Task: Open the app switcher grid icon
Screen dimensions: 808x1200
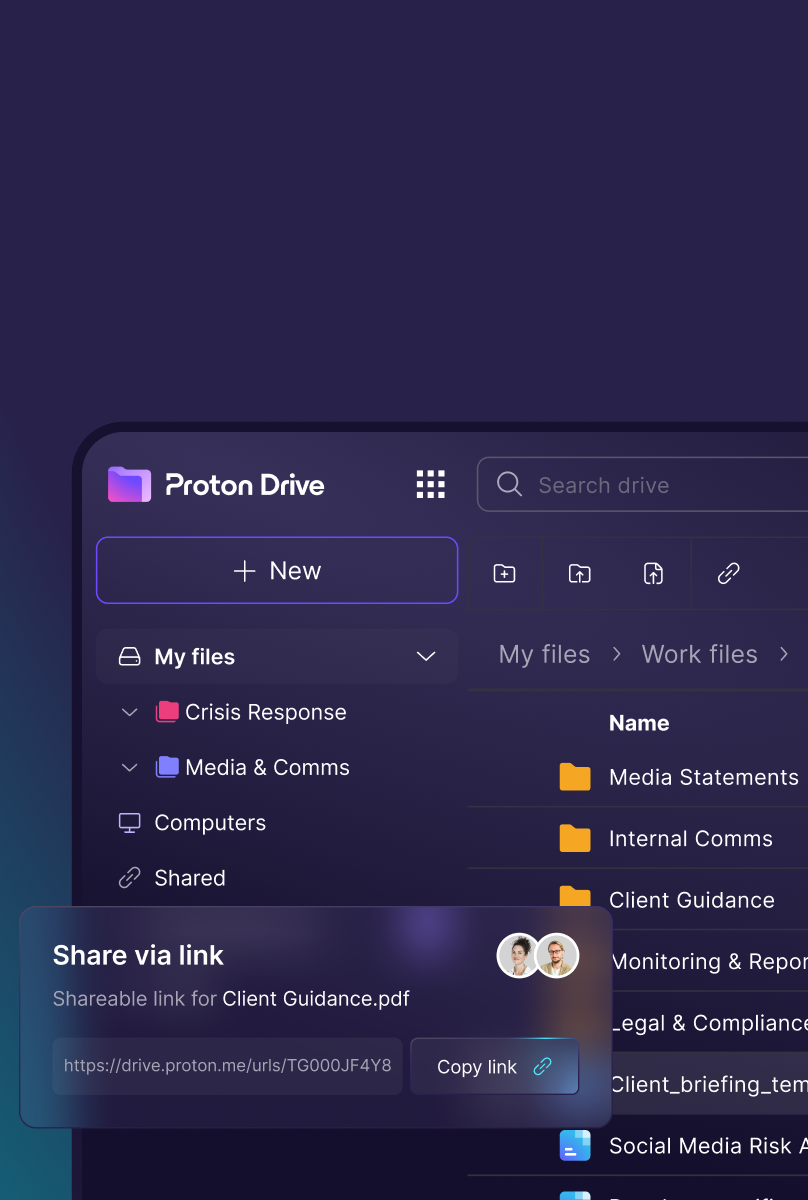Action: 430,485
